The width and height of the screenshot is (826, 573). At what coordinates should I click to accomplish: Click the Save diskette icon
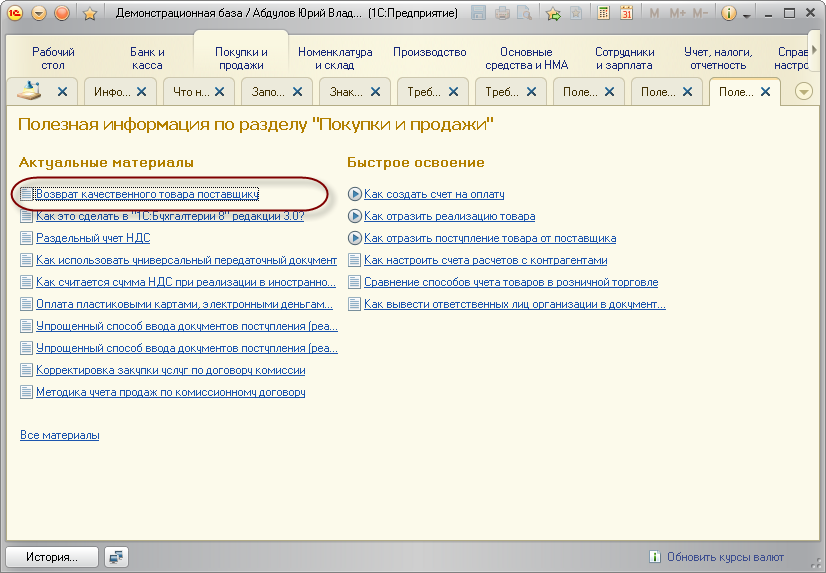pyautogui.click(x=478, y=13)
